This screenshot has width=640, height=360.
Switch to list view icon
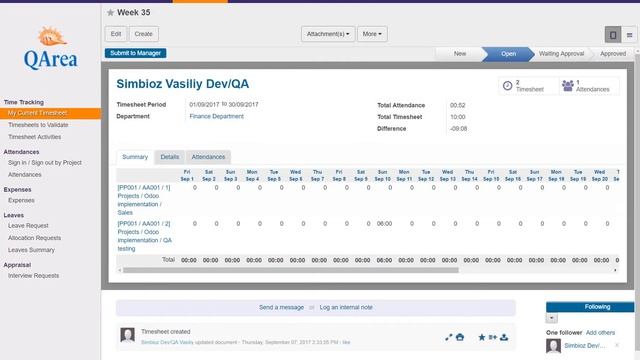[629, 35]
